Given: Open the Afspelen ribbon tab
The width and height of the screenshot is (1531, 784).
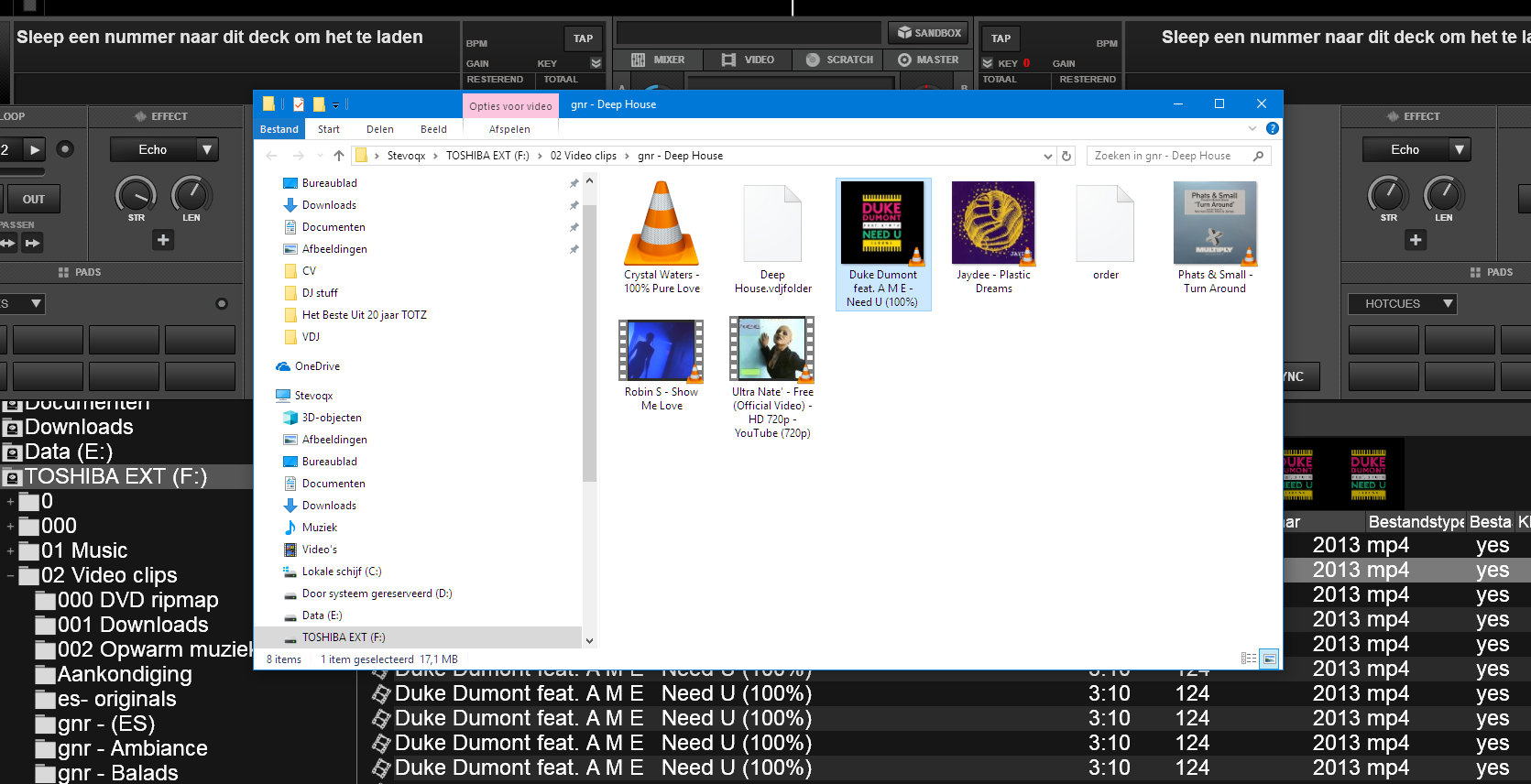Looking at the screenshot, I should coord(509,129).
